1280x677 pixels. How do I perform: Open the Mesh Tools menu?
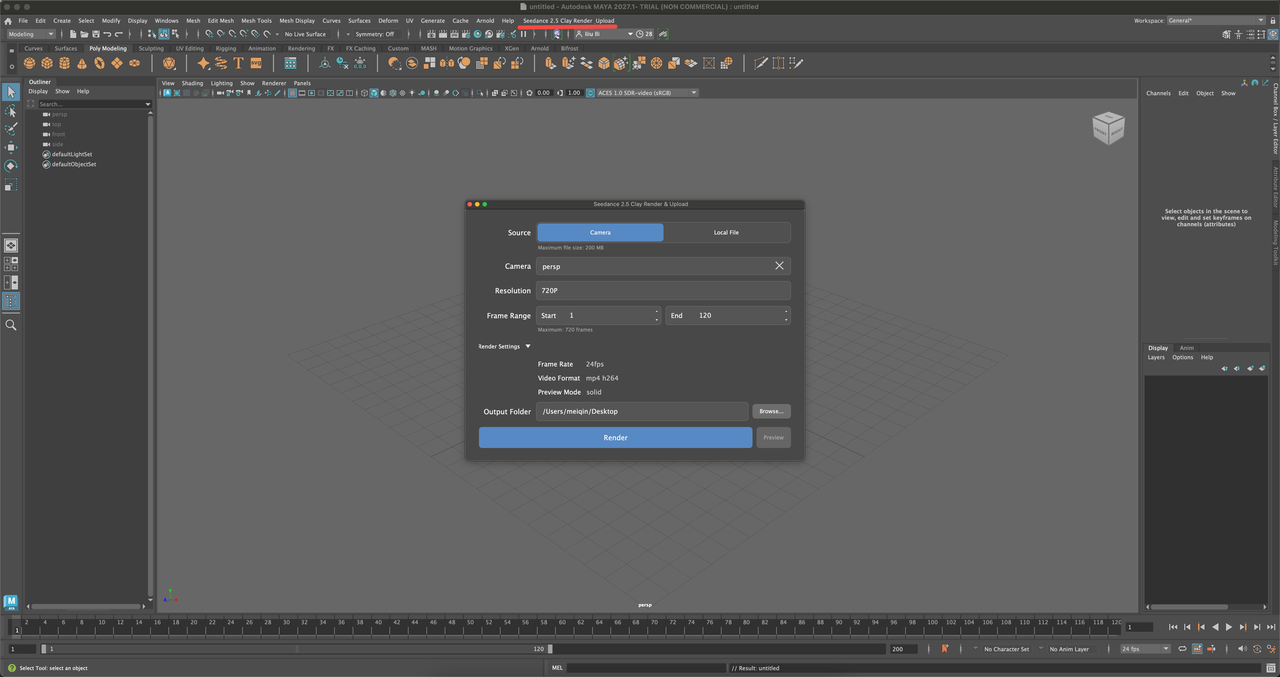256,20
